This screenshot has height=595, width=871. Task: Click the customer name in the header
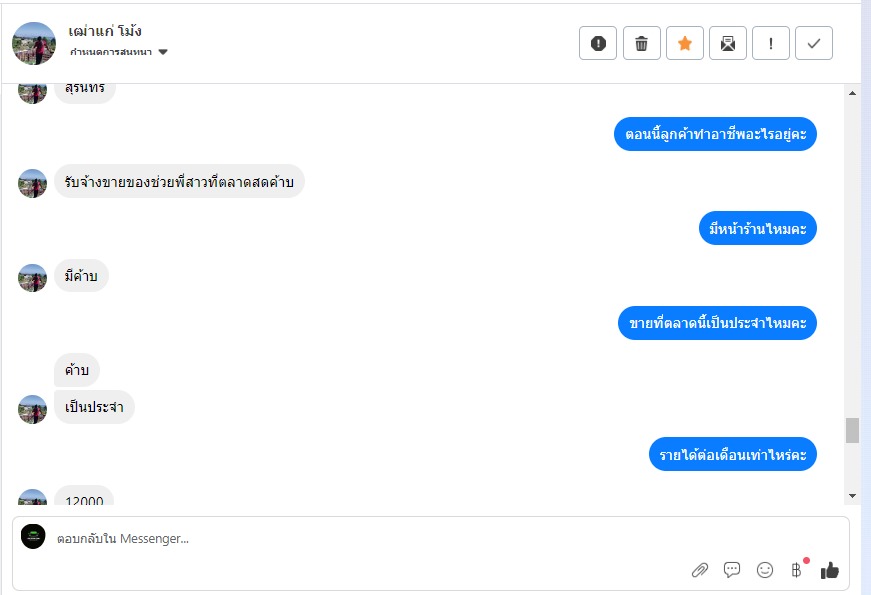pos(105,31)
